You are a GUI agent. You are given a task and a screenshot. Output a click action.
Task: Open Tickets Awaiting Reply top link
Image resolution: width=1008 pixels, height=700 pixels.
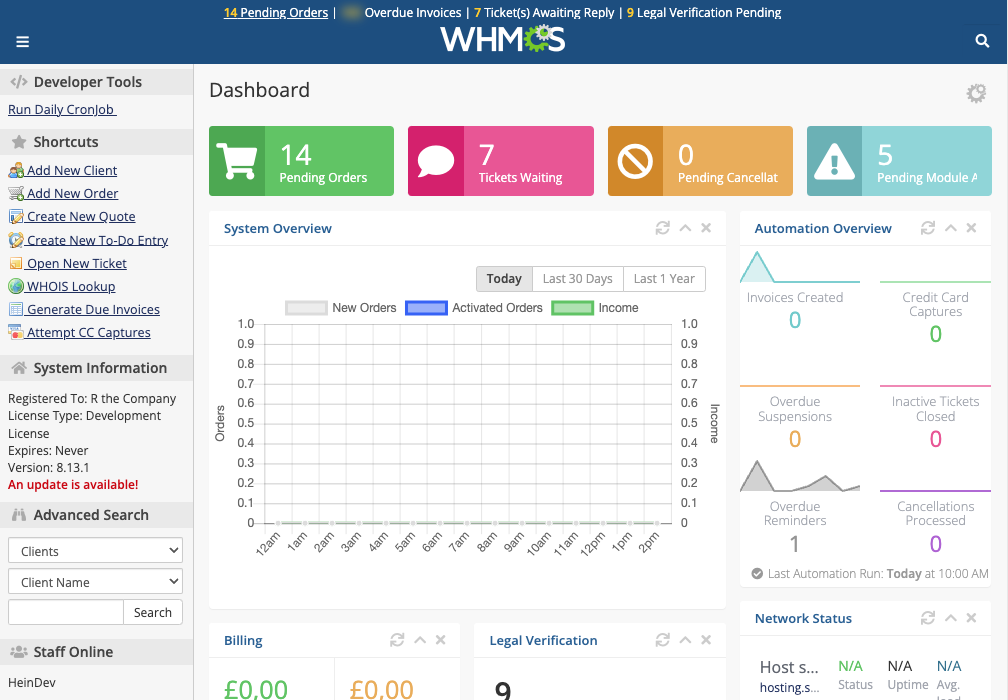pyautogui.click(x=544, y=12)
